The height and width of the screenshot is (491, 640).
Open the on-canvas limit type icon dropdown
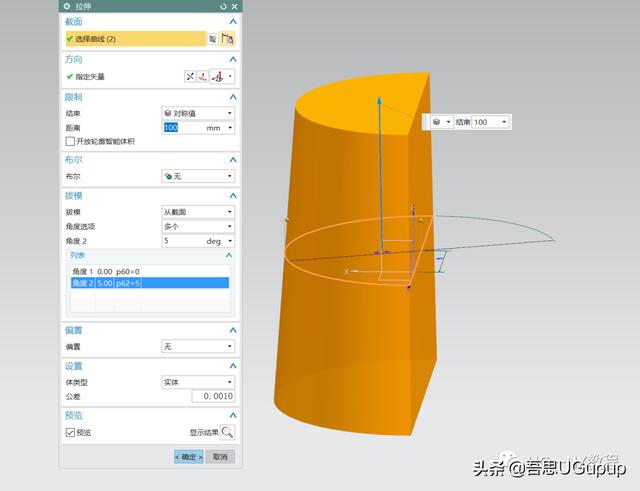pos(442,122)
